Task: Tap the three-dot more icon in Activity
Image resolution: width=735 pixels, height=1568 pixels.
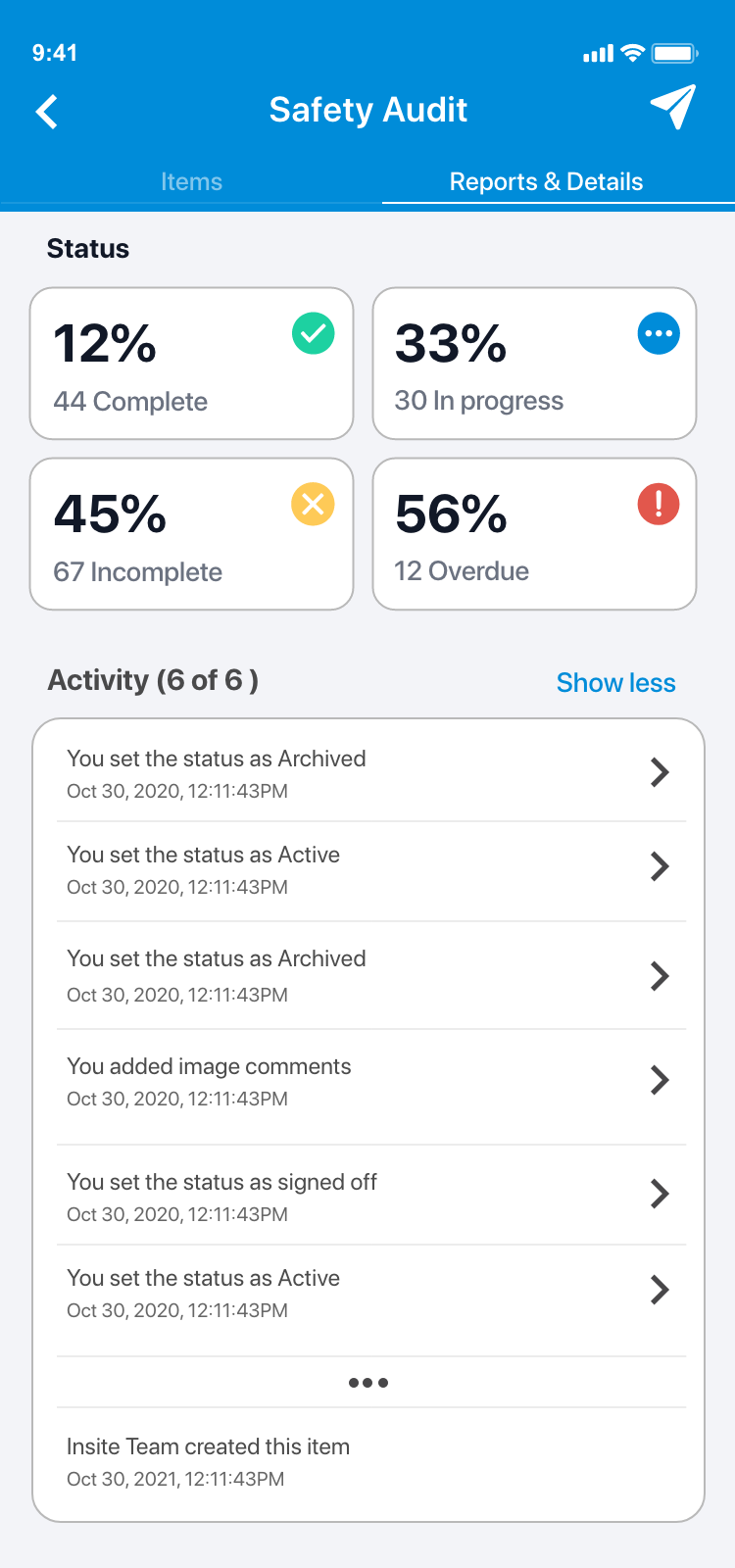Action: pos(368,1383)
